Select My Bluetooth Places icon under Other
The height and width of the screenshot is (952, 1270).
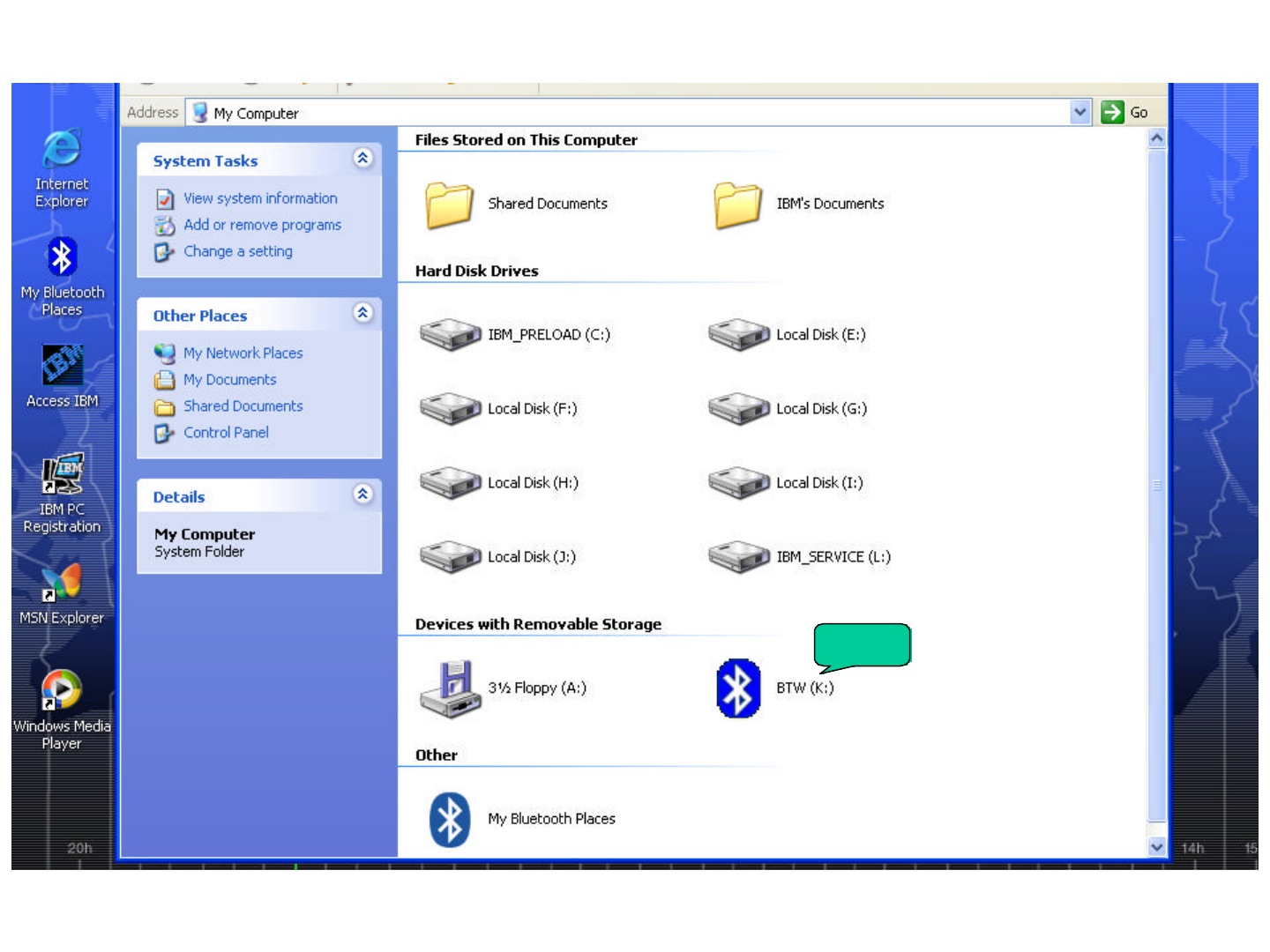coord(450,820)
